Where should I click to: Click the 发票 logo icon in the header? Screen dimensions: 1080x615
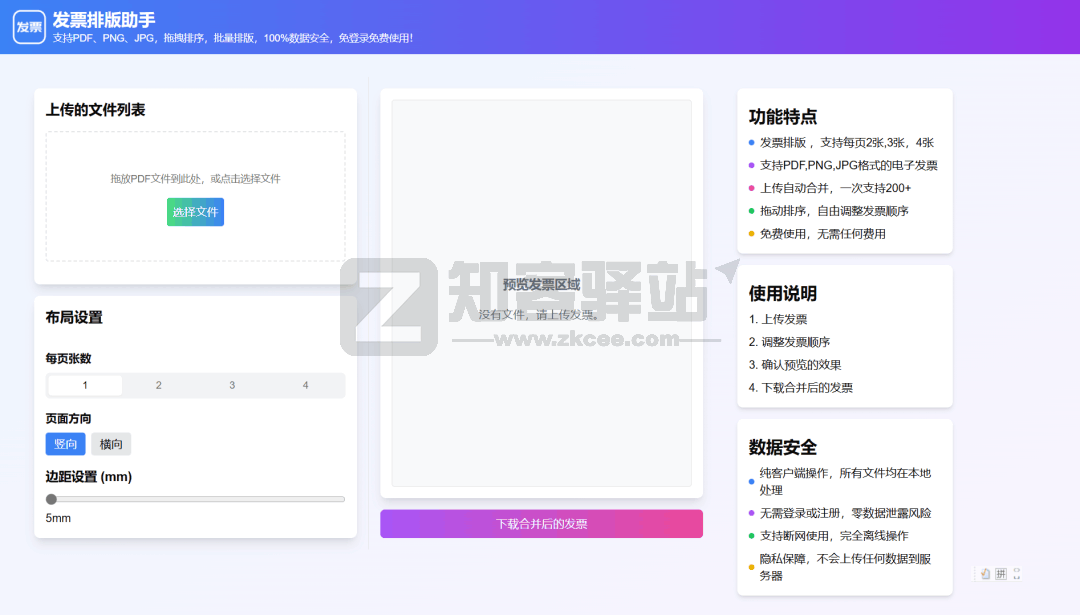[29, 26]
